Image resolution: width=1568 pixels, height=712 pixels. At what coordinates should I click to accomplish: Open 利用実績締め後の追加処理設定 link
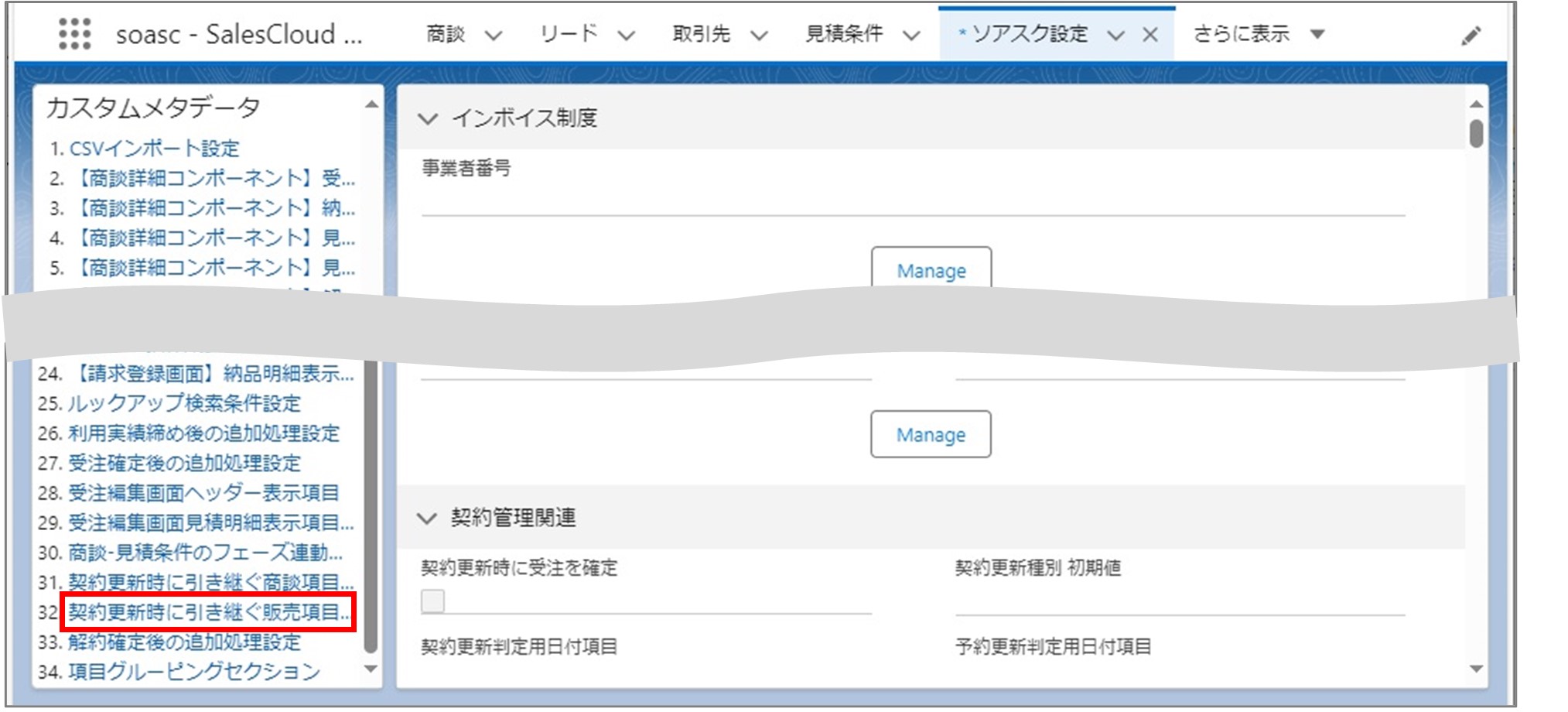coord(203,433)
